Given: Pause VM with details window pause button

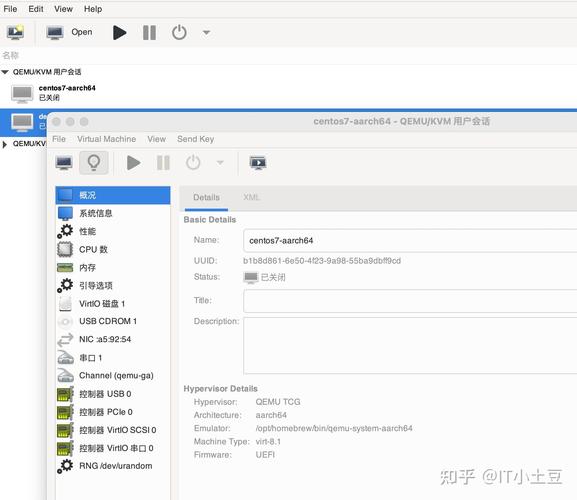Looking at the screenshot, I should pyautogui.click(x=163, y=163).
